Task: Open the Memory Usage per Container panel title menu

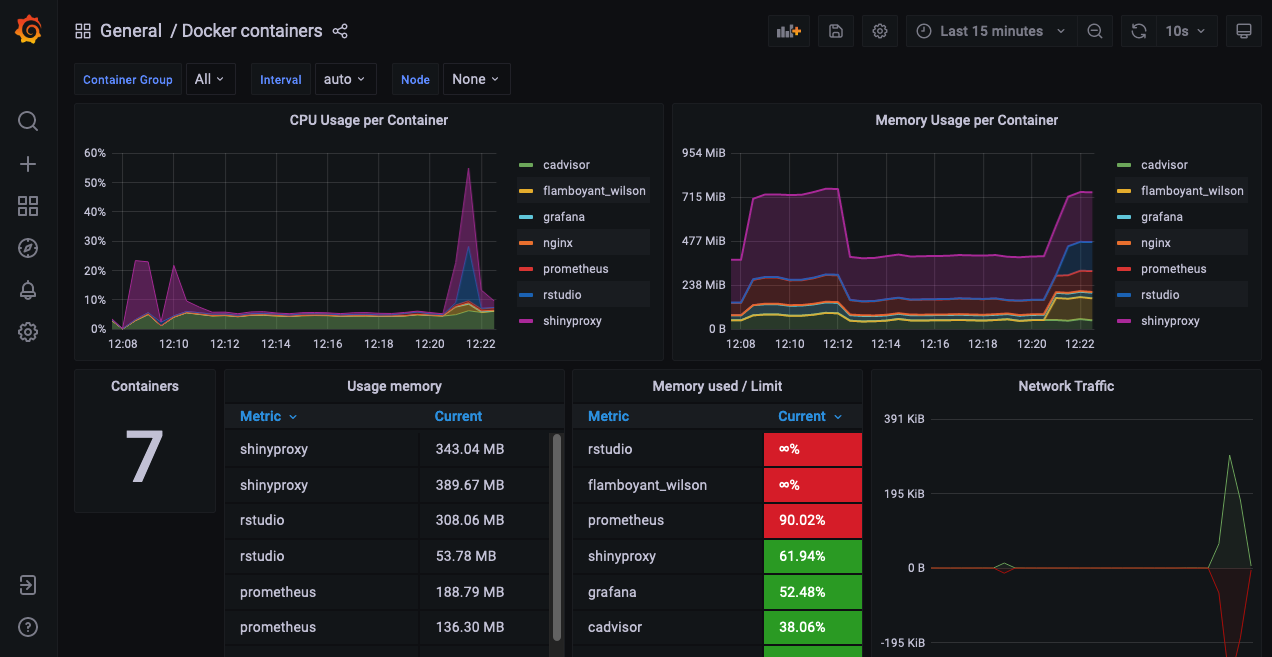Action: pos(967,120)
